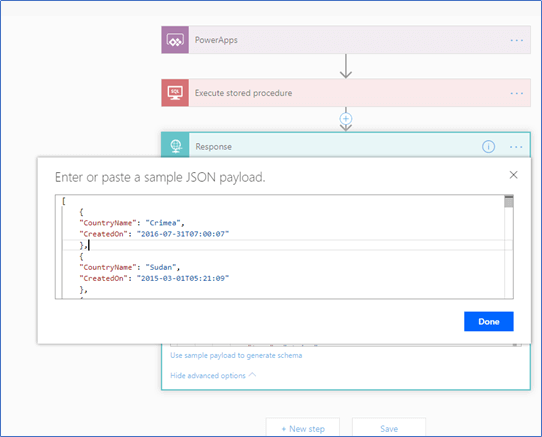Click the teal Response globe icon
542x437 pixels.
[175, 146]
